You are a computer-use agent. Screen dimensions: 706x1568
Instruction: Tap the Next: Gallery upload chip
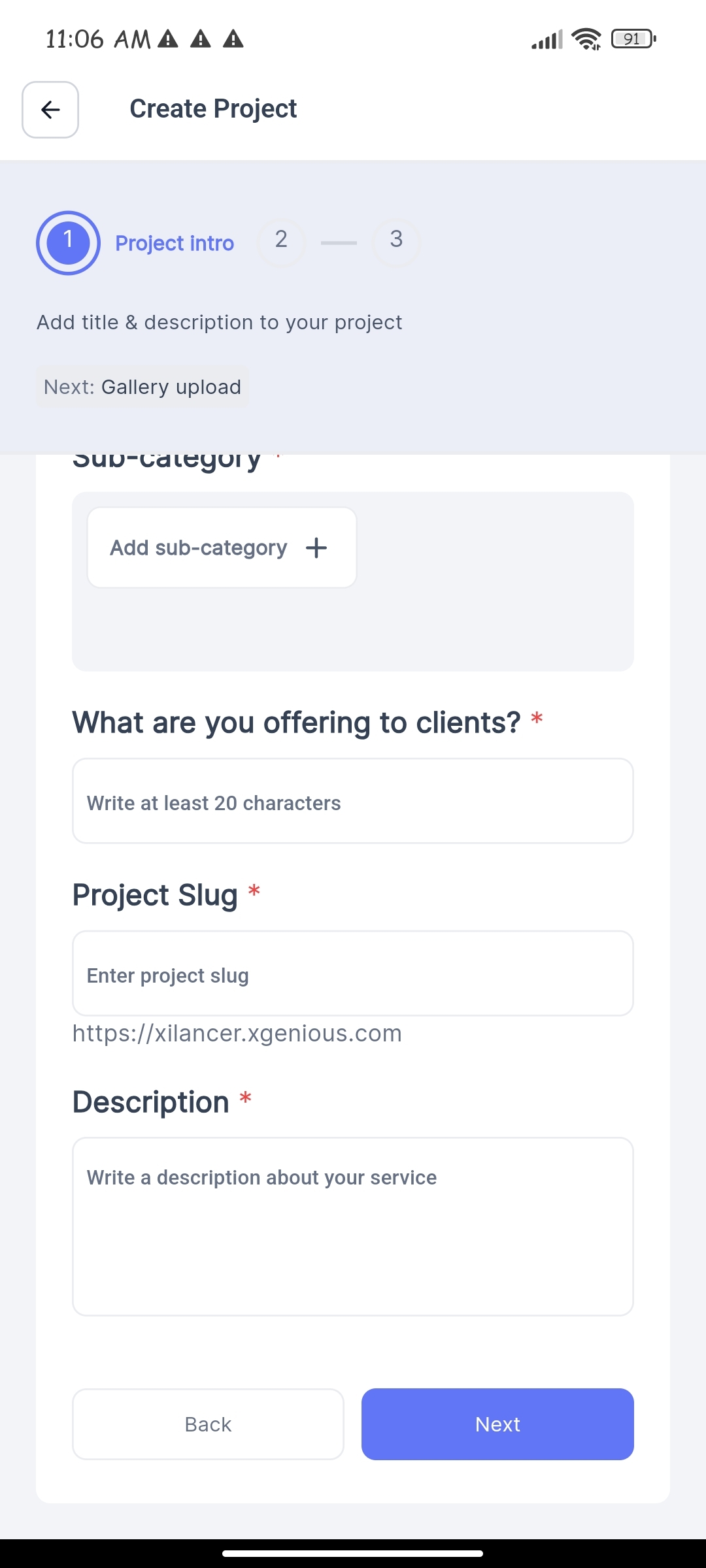[143, 387]
